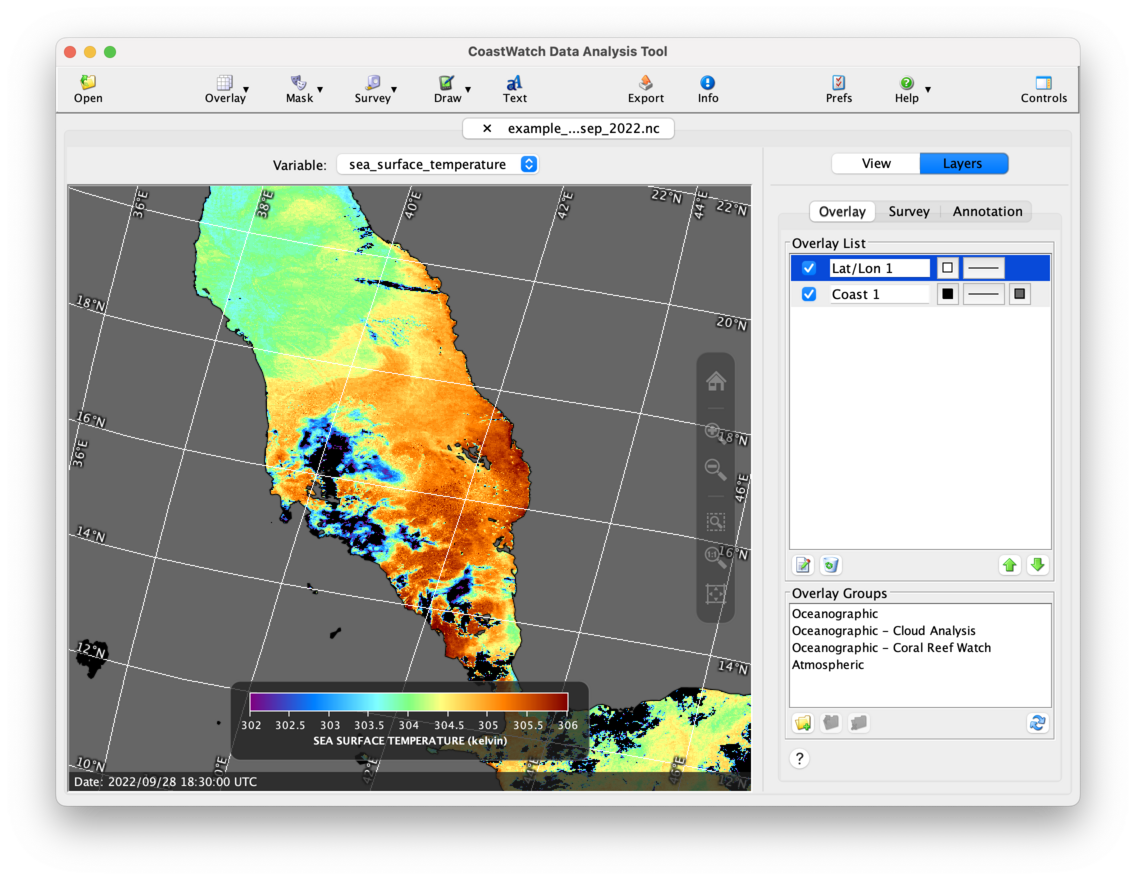Open the Export toolbar icon
The width and height of the screenshot is (1136, 880).
645,83
